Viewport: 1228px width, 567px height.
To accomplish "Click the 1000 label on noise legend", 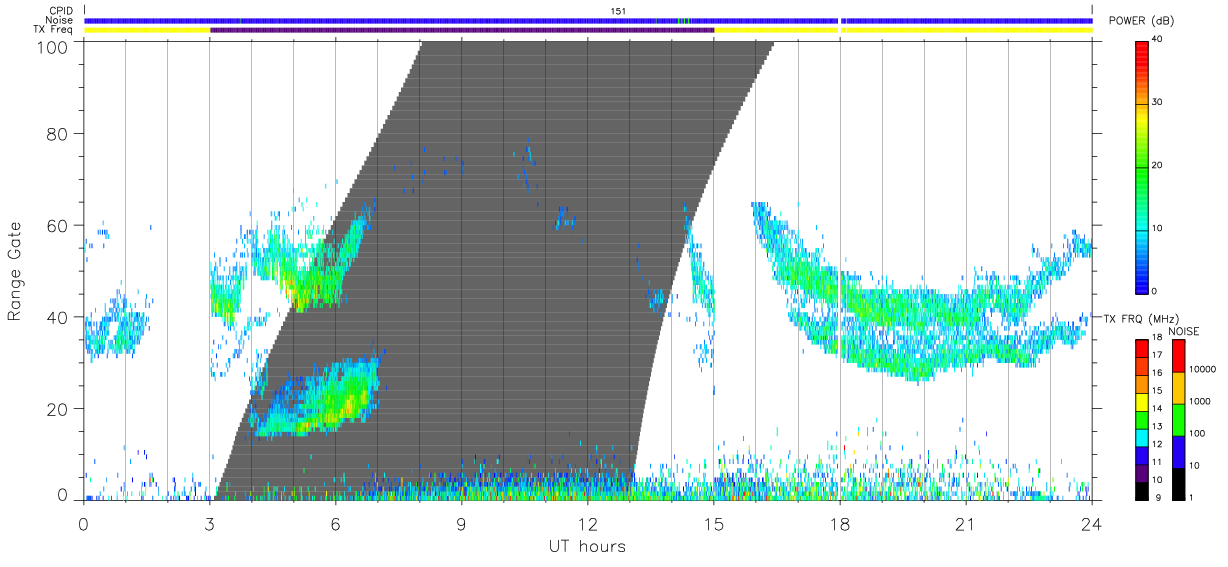I will point(1200,401).
